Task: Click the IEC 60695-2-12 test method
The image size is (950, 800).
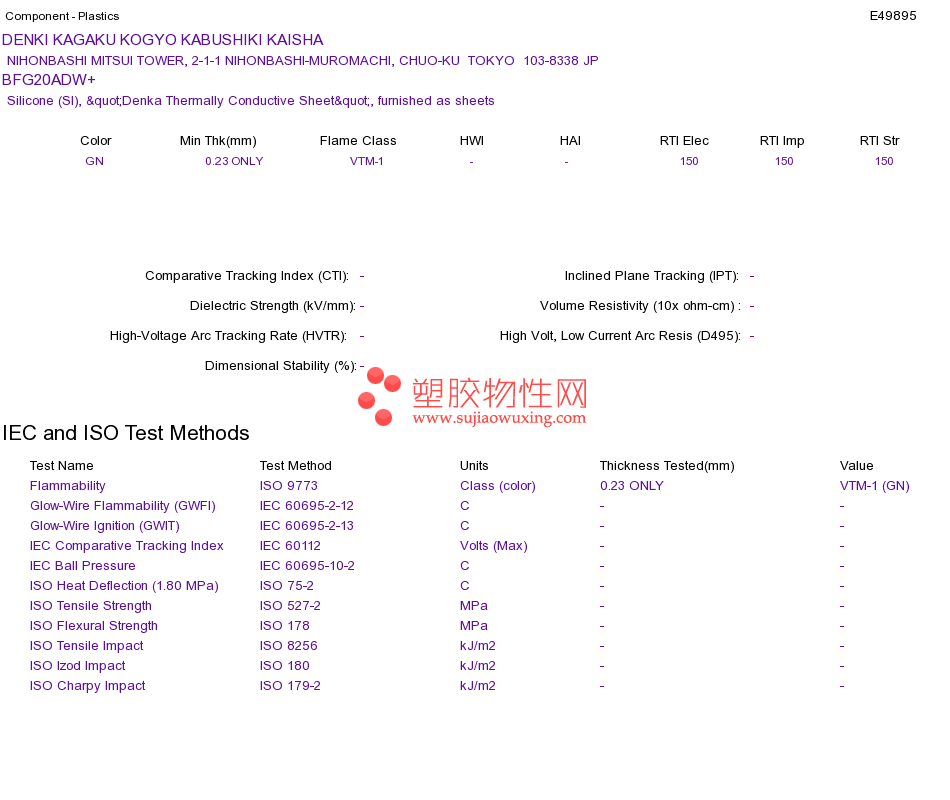Action: [307, 505]
